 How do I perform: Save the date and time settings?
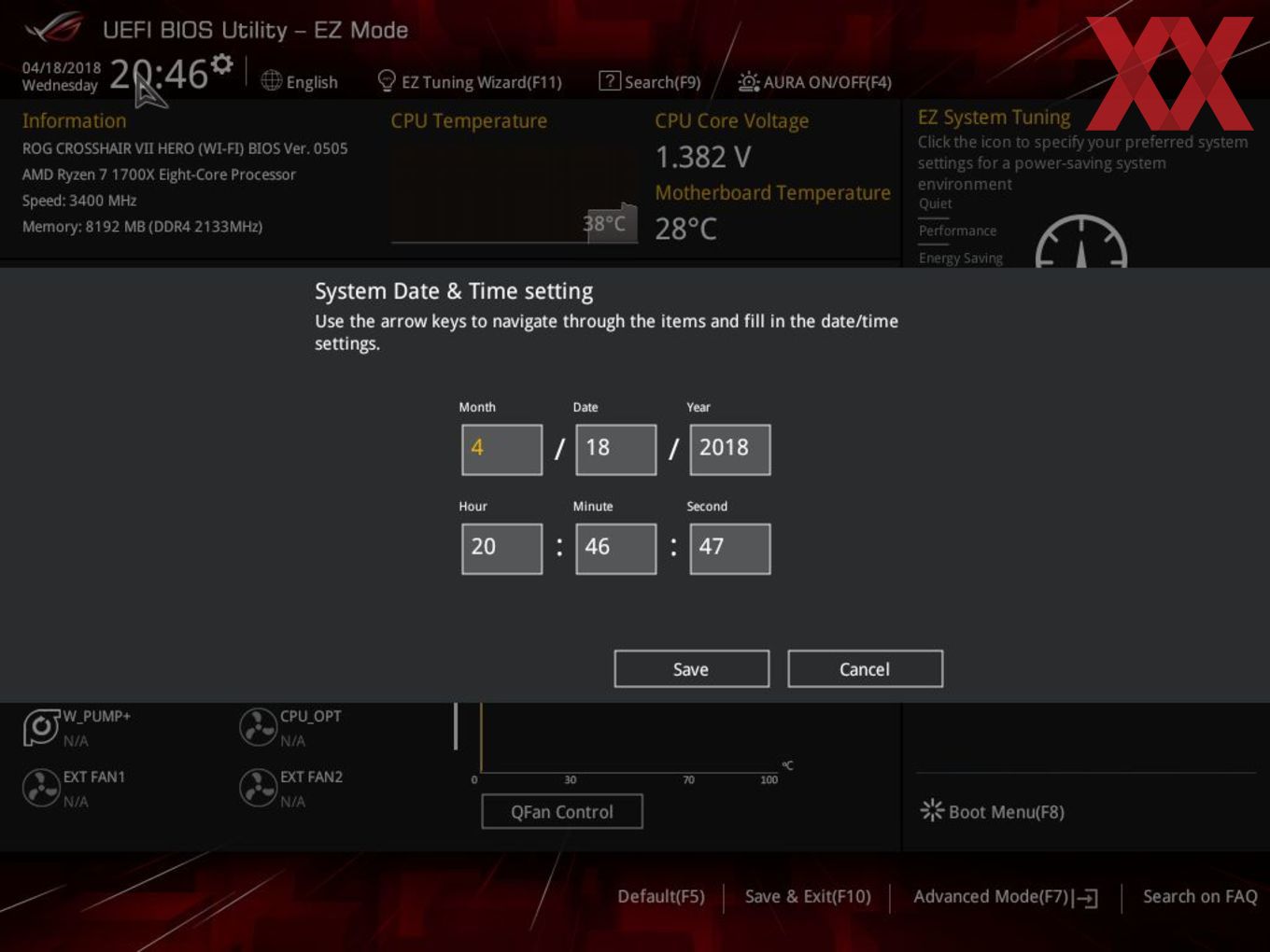click(x=691, y=669)
